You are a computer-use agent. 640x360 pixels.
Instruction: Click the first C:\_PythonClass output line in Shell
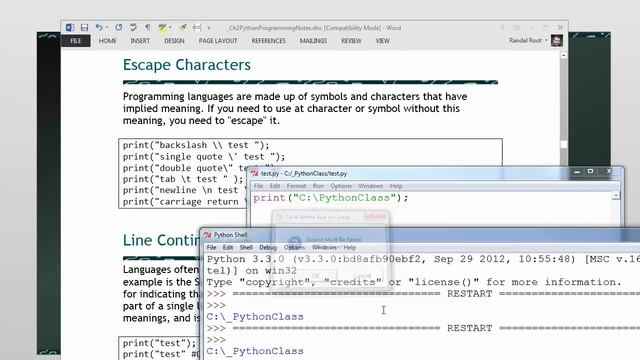click(255, 317)
